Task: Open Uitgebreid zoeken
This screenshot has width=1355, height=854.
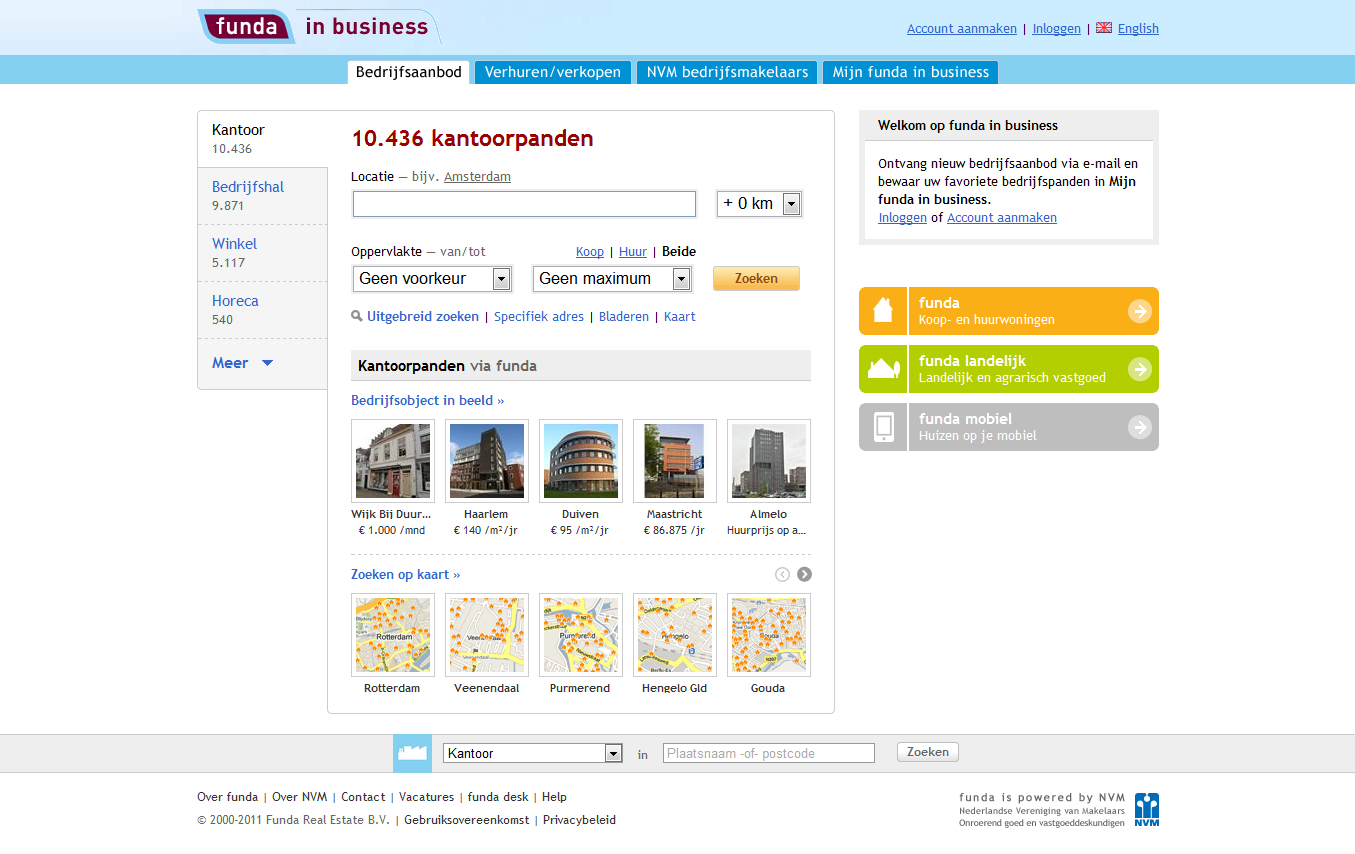Action: [x=423, y=316]
